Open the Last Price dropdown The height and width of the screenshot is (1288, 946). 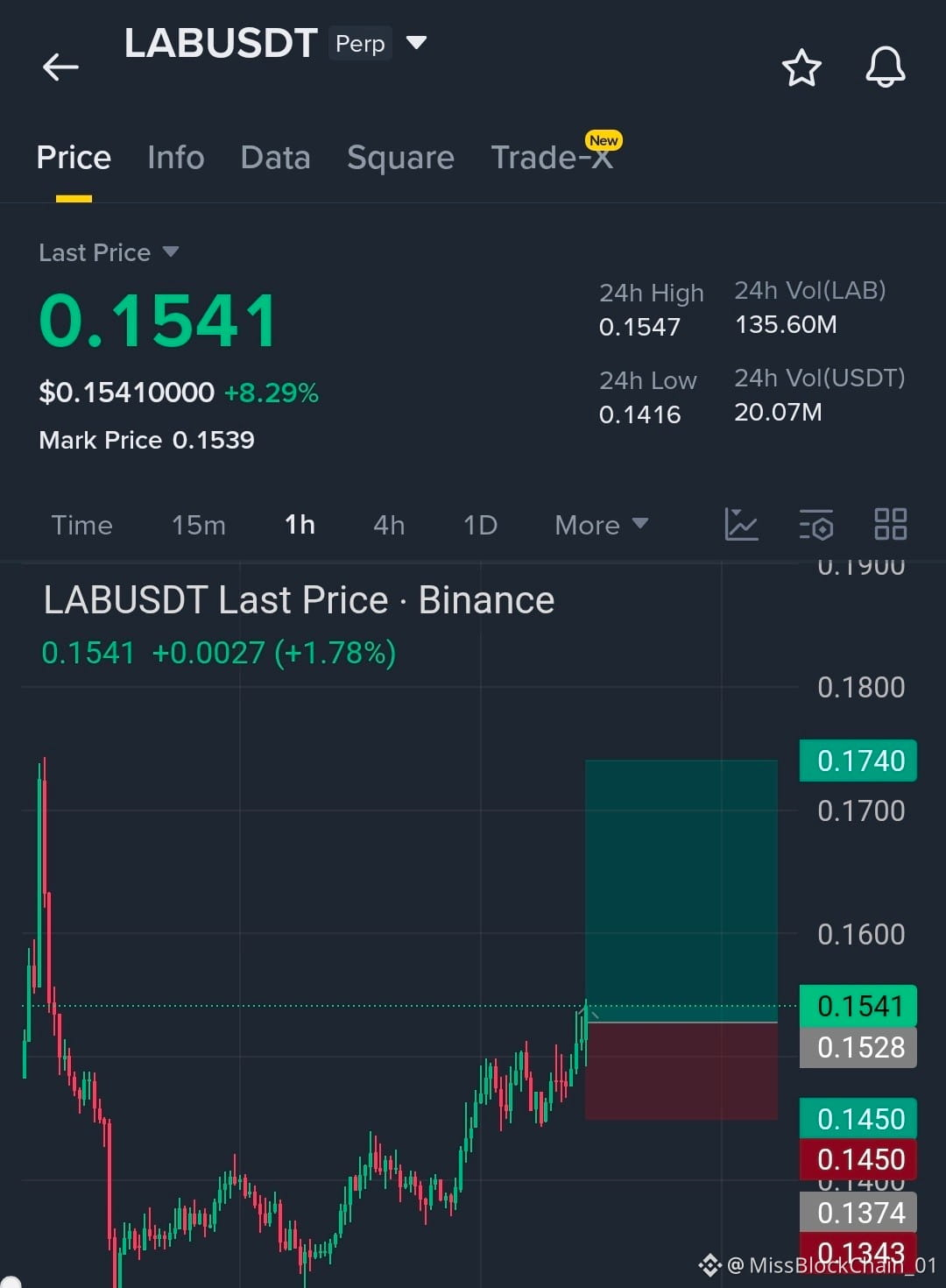point(109,252)
